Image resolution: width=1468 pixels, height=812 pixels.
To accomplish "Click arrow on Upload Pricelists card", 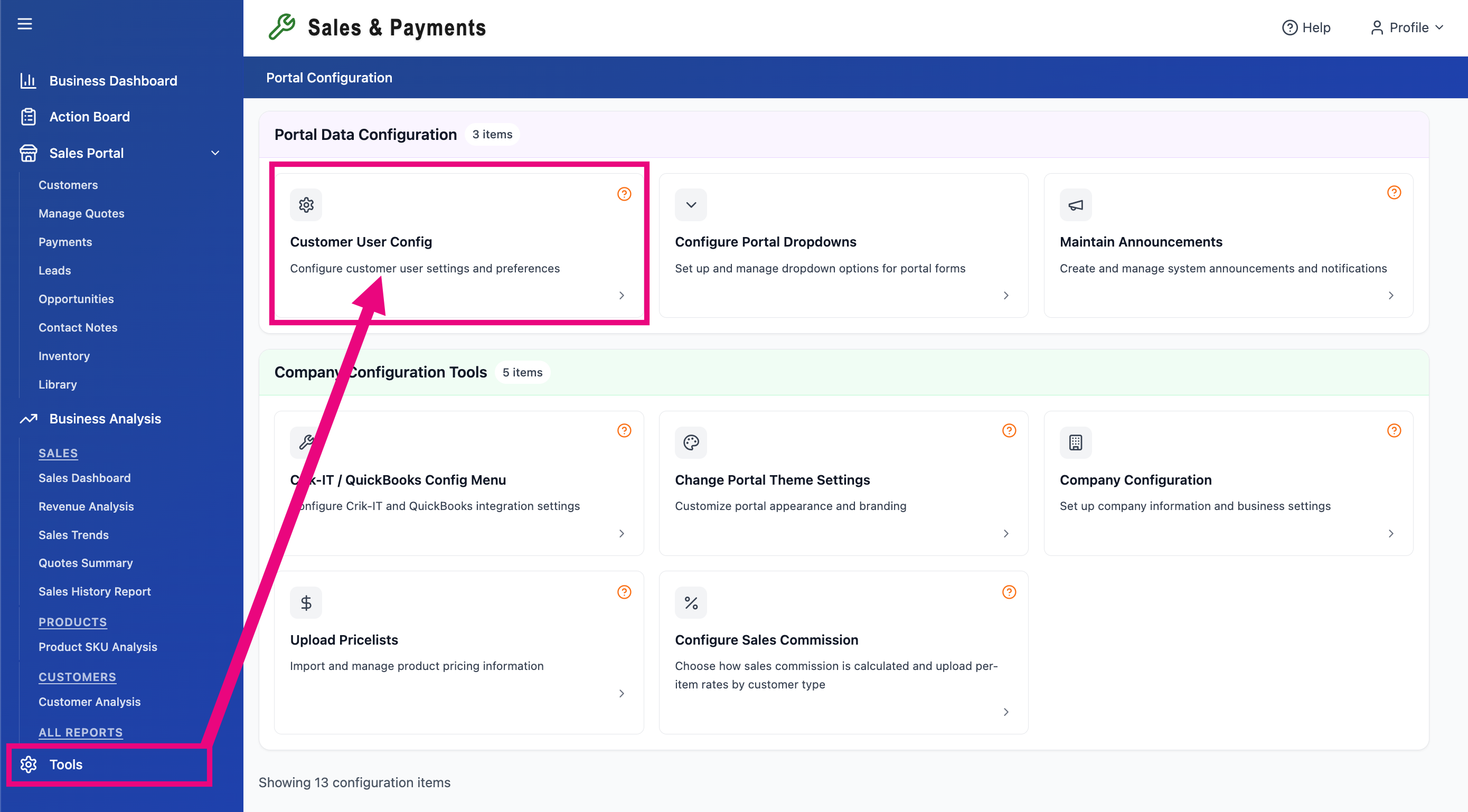I will click(621, 694).
